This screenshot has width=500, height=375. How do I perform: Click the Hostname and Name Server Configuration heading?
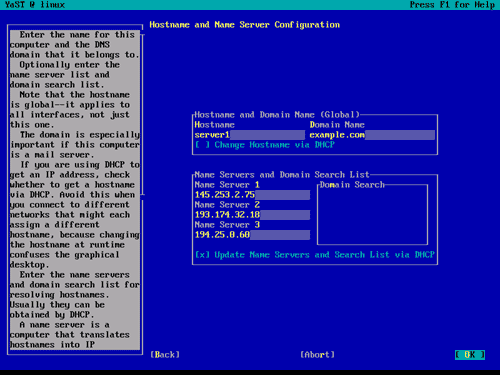coord(245,25)
